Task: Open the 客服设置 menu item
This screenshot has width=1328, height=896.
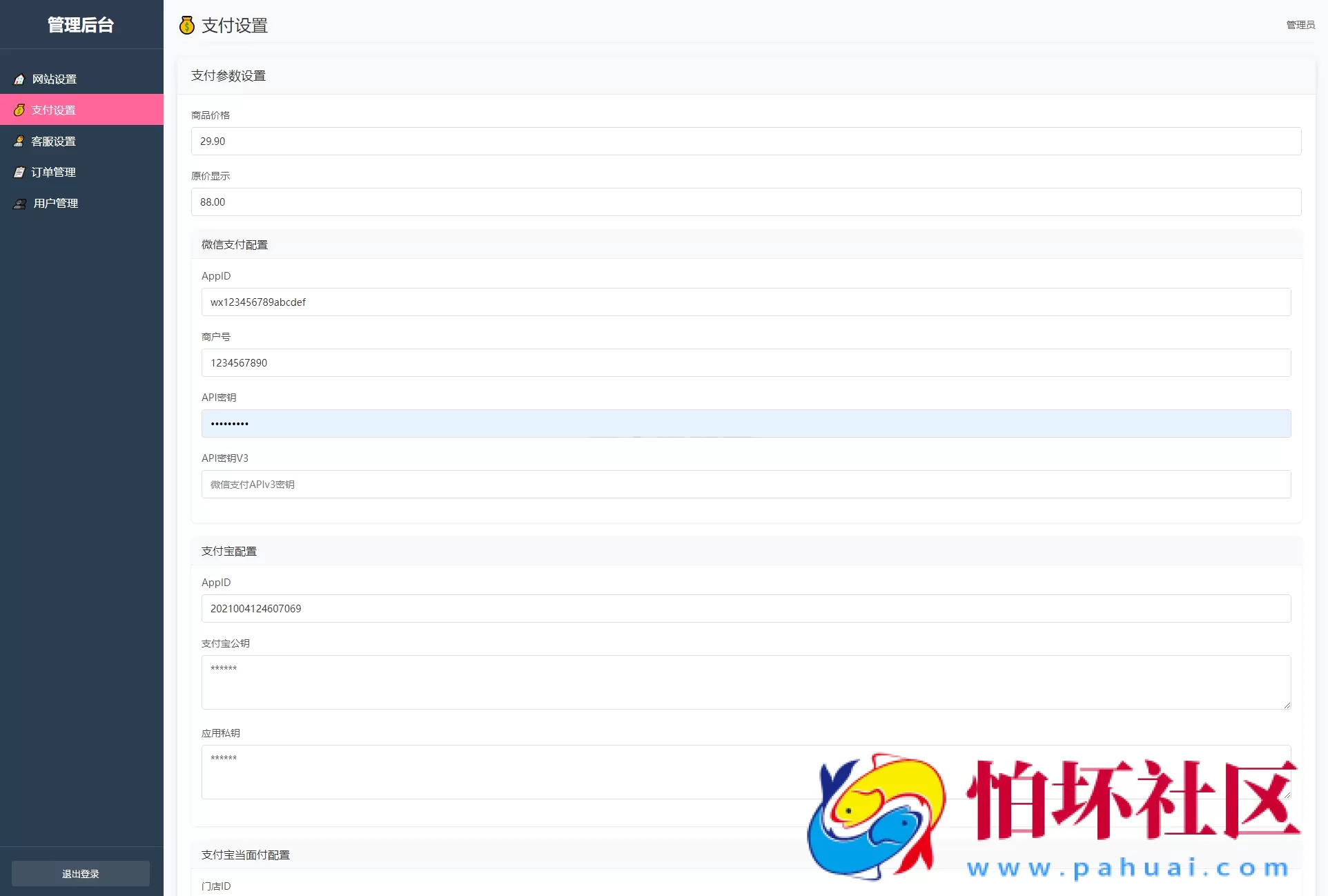Action: click(x=53, y=141)
